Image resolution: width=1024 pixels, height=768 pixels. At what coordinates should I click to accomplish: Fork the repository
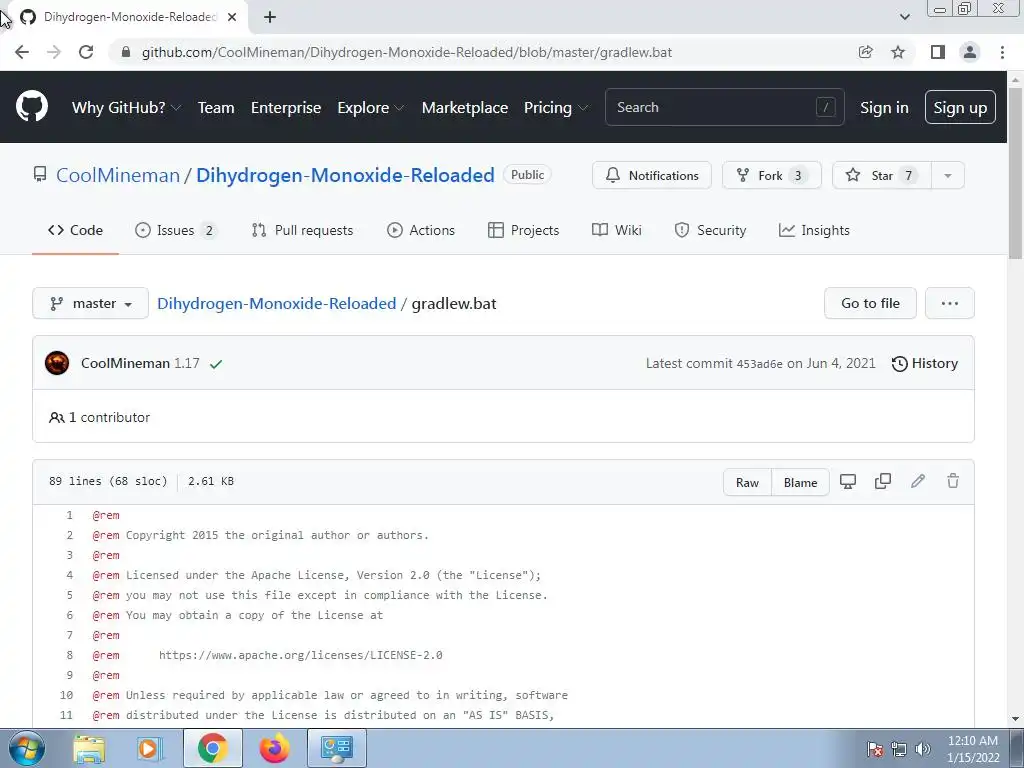pos(771,175)
